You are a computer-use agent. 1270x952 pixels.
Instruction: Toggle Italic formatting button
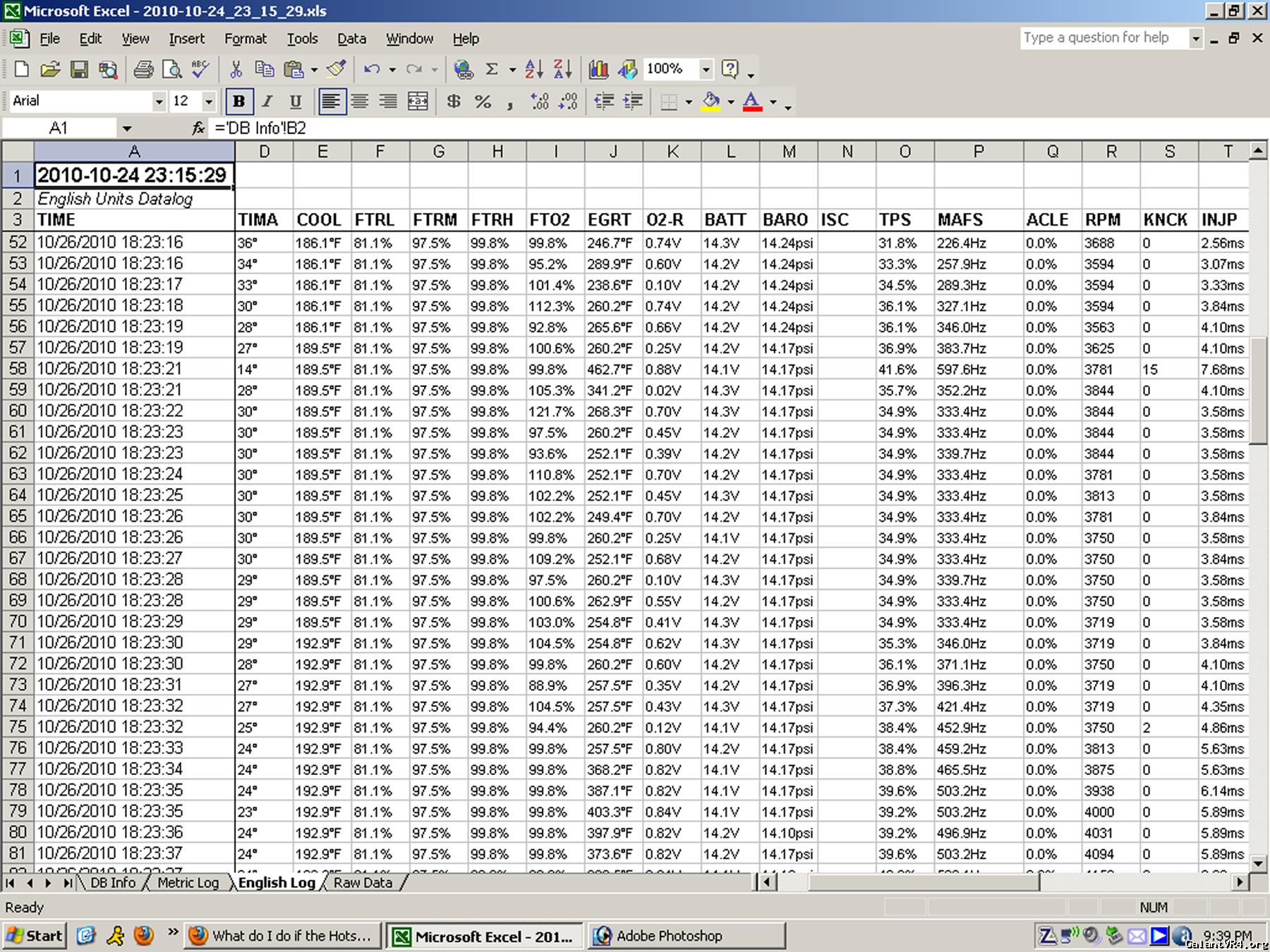pyautogui.click(x=267, y=102)
